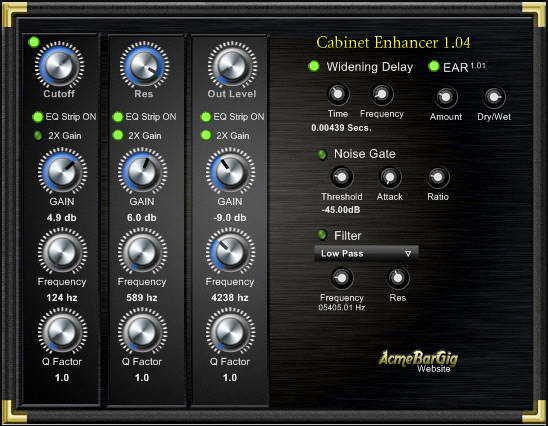
Task: Click the Q Factor knob in the Out Level column
Action: click(230, 331)
